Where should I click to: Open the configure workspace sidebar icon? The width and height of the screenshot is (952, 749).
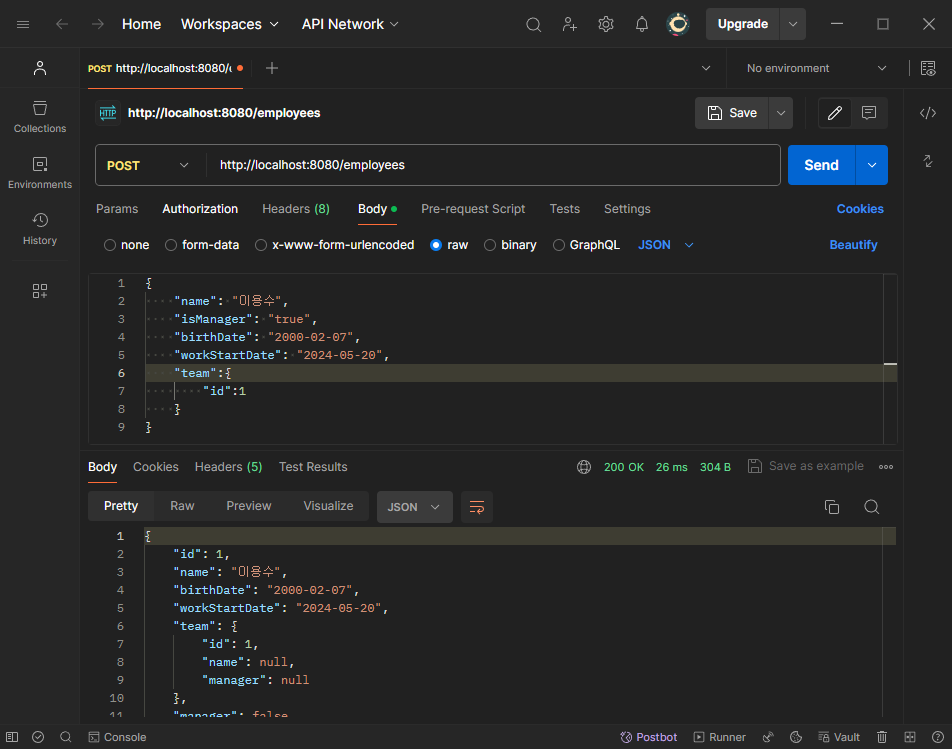pyautogui.click(x=40, y=291)
